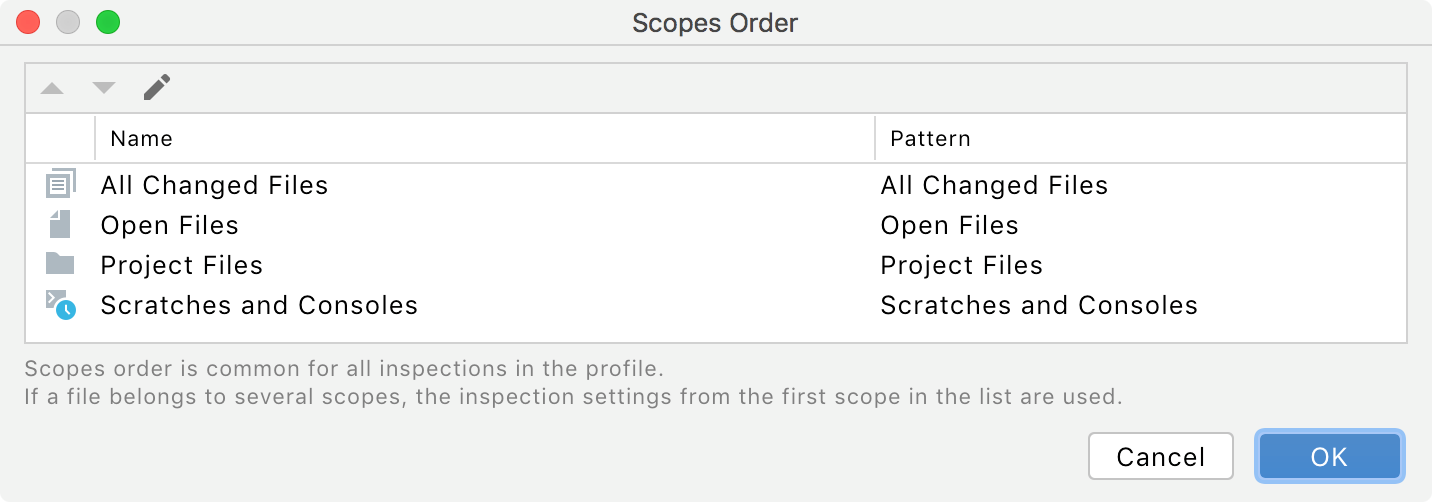
Task: Click the All Changed Files scope icon
Action: point(60,185)
